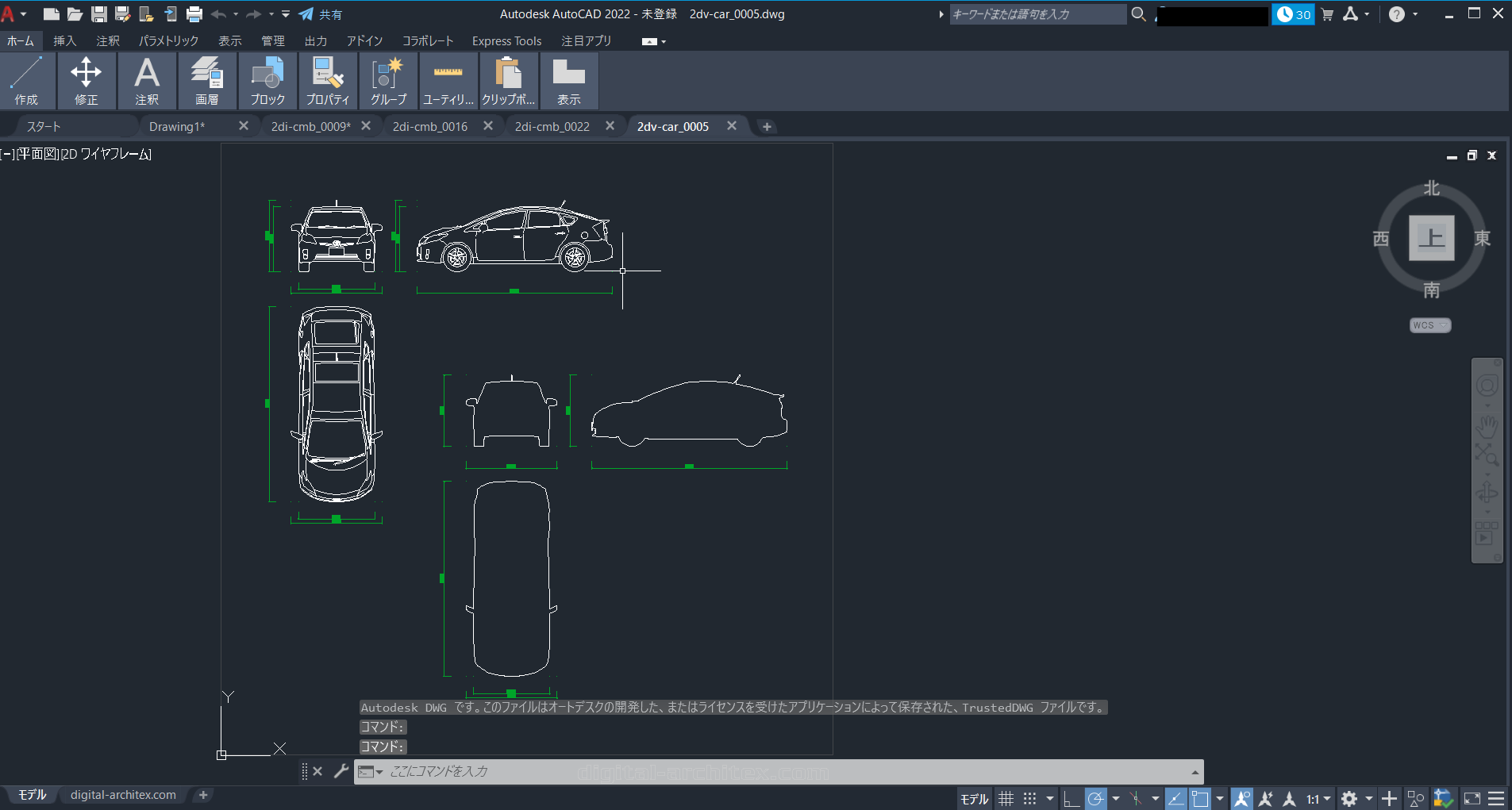Toggle annotation objects visibility in status bar
The width and height of the screenshot is (1512, 810).
pos(1242,799)
